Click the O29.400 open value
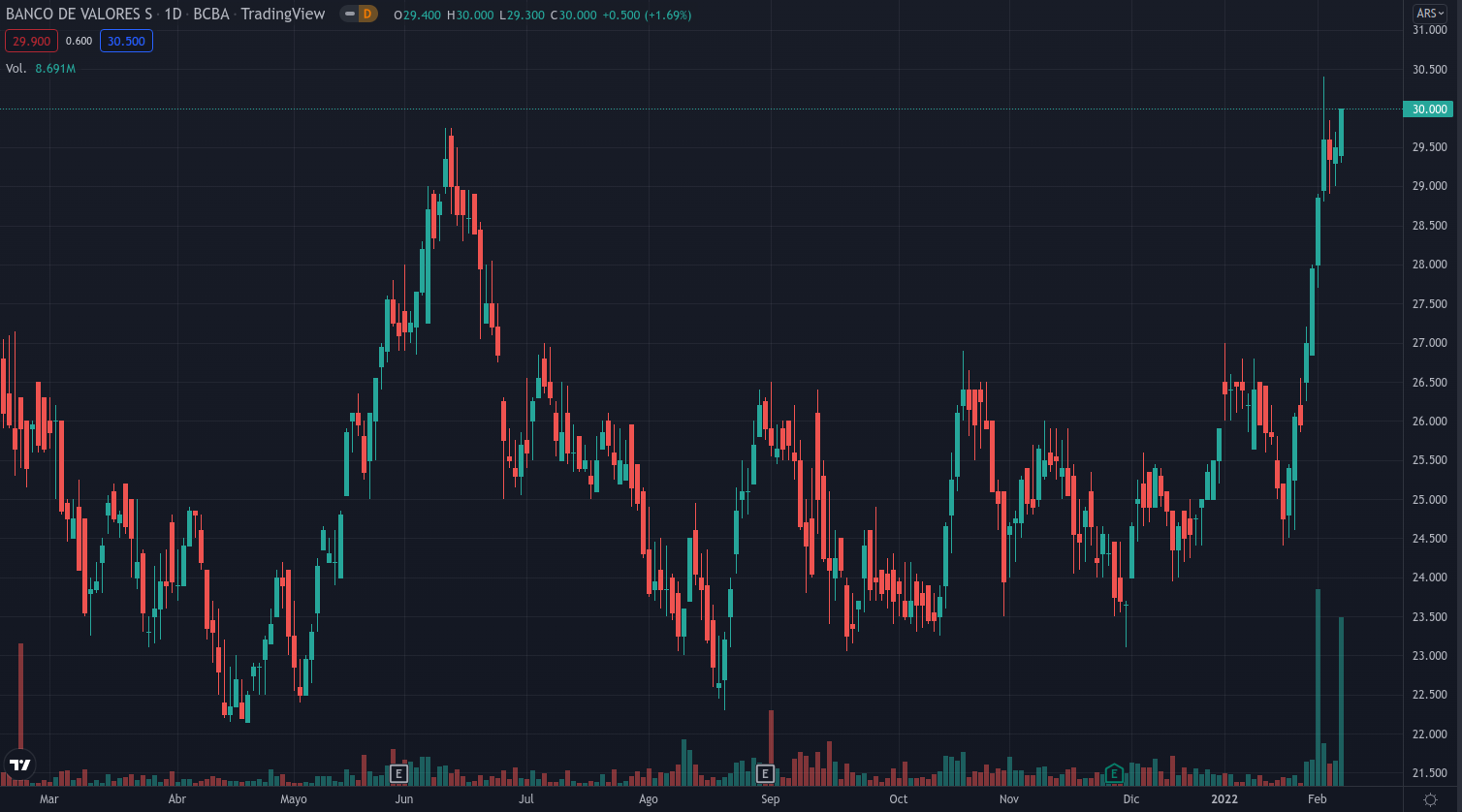This screenshot has height=812, width=1462. (417, 15)
